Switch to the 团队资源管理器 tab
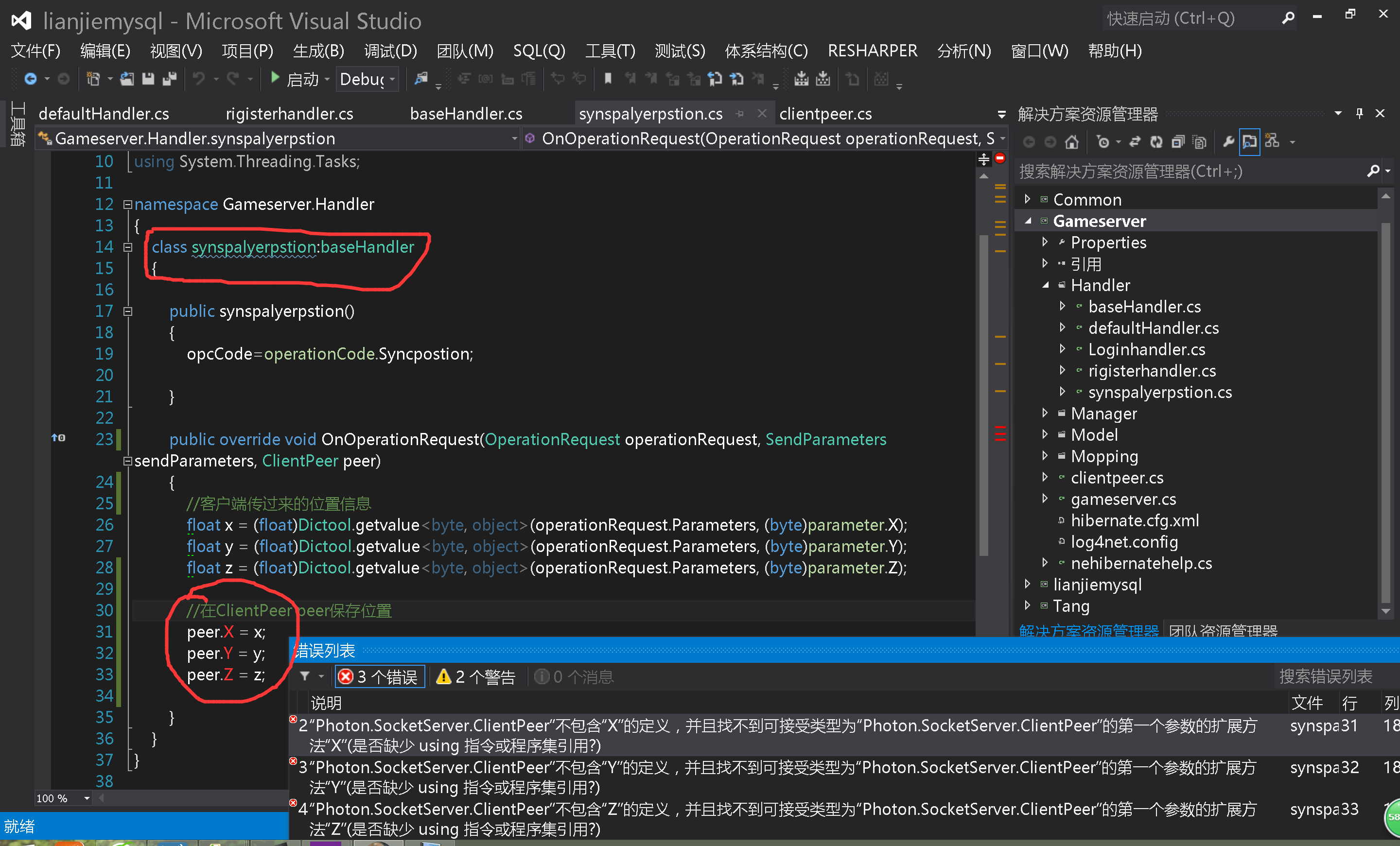 pos(1223,630)
